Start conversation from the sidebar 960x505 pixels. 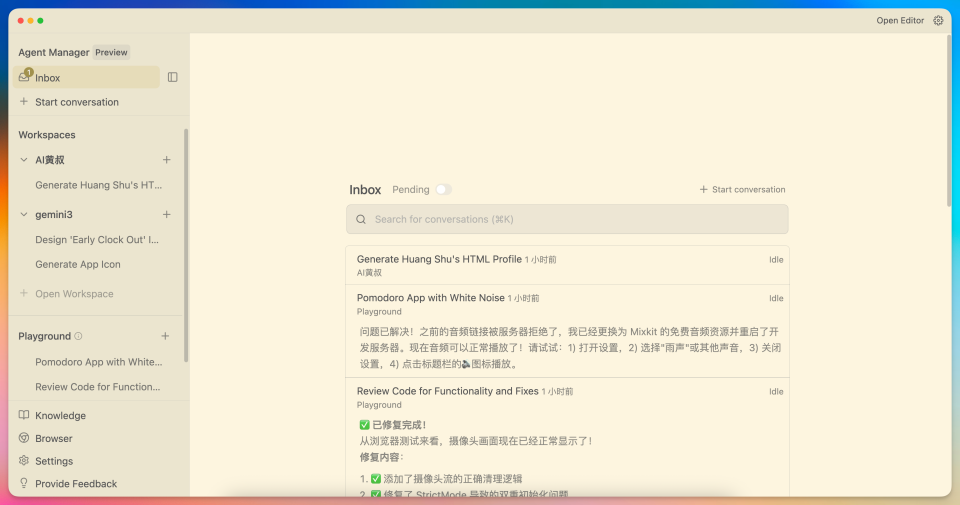pyautogui.click(x=77, y=102)
